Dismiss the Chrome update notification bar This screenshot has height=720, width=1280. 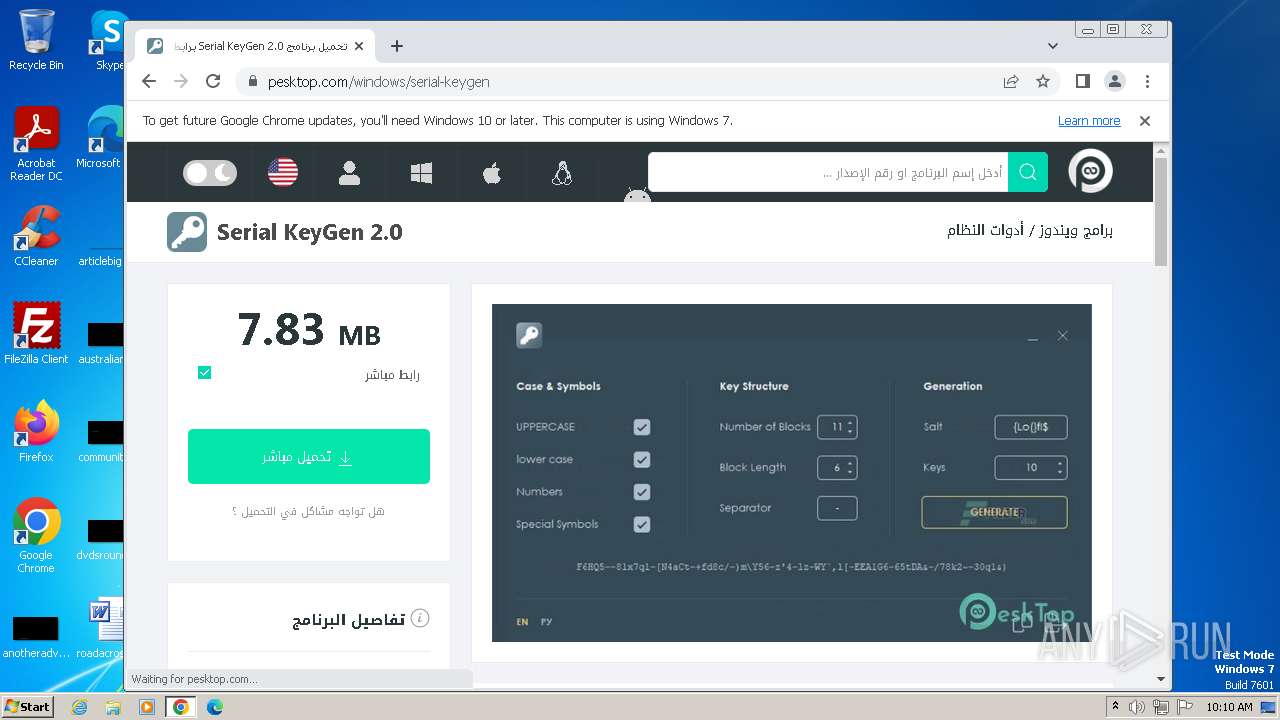click(1145, 121)
